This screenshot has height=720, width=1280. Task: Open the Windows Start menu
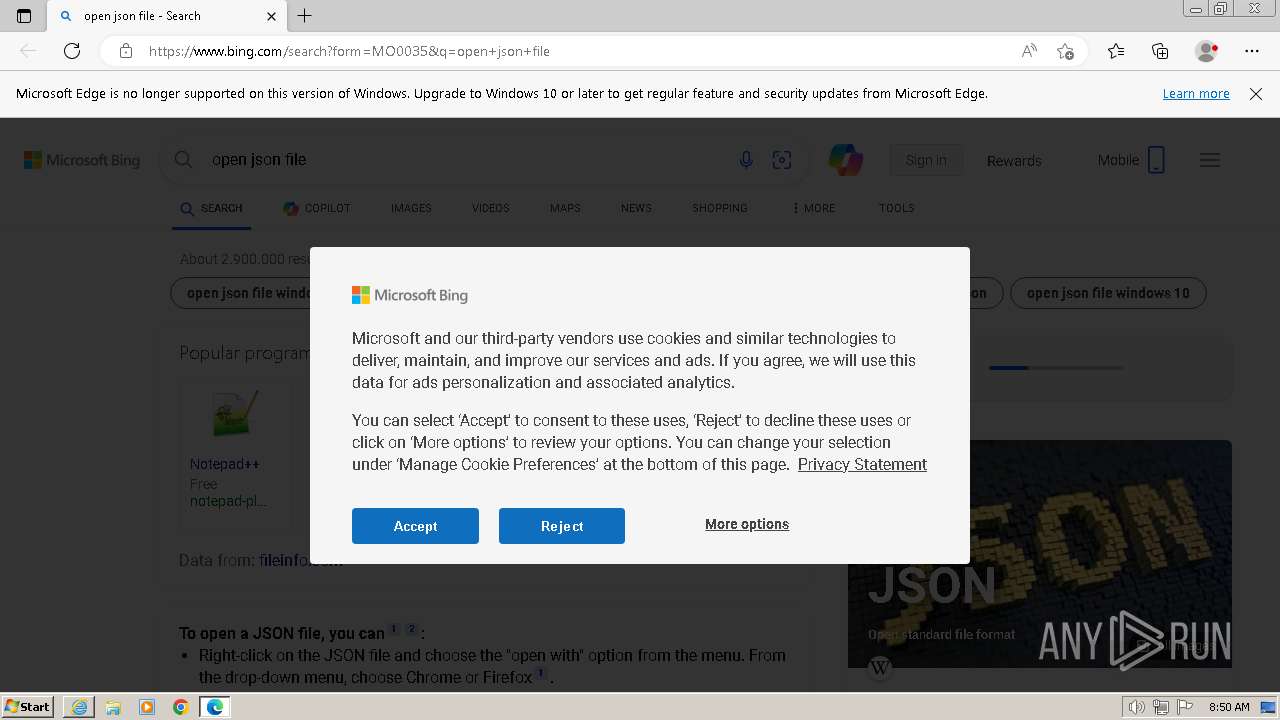tap(27, 706)
